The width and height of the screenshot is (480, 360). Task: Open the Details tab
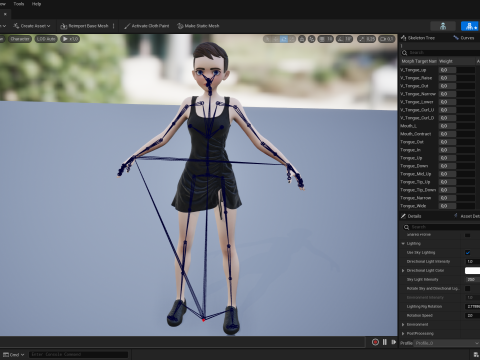(411, 216)
